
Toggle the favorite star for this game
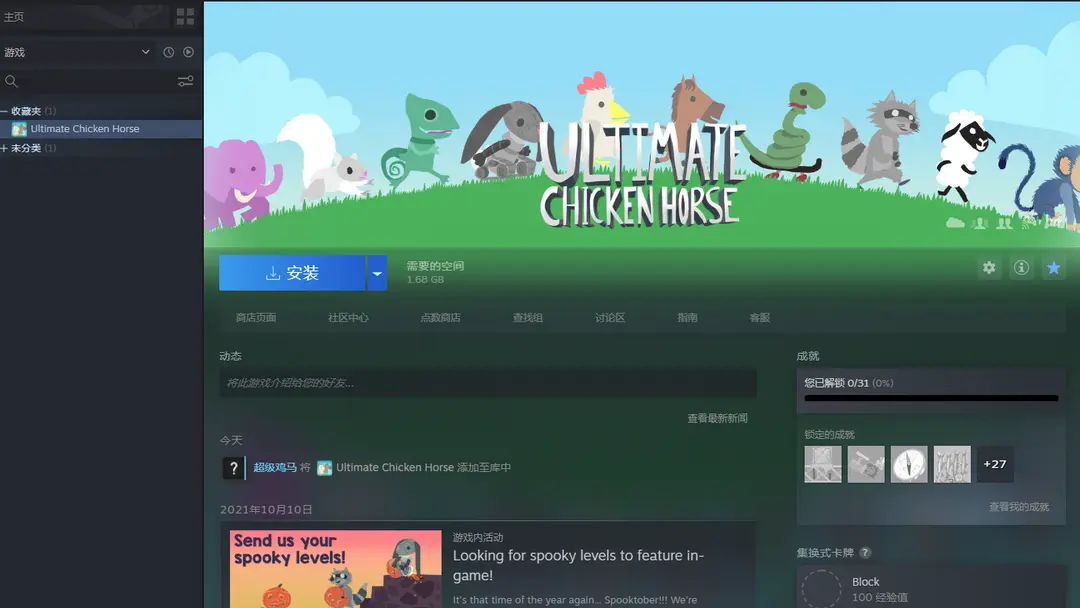(1054, 268)
